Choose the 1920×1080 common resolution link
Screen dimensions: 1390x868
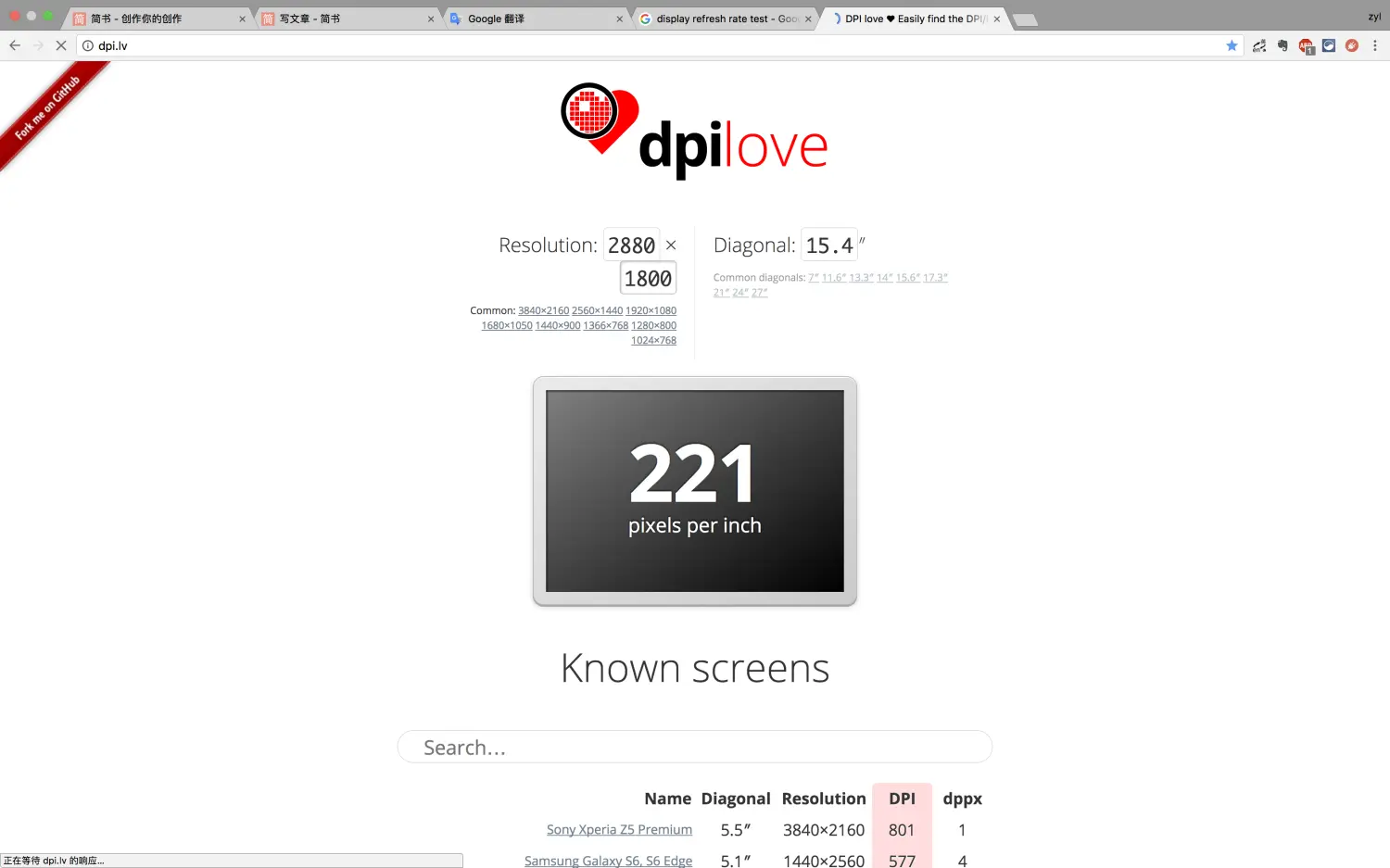pyautogui.click(x=651, y=310)
